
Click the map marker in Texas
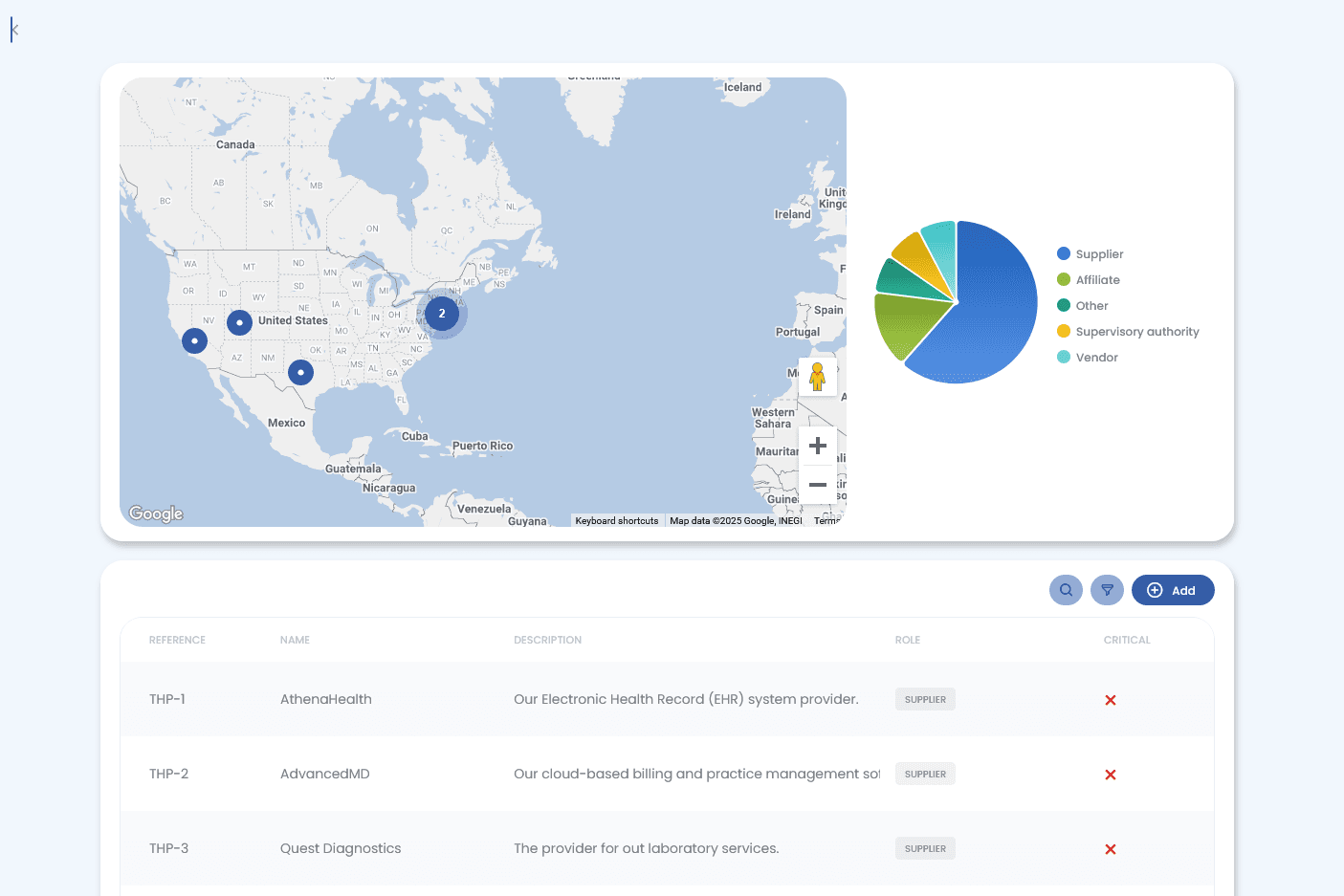point(300,372)
